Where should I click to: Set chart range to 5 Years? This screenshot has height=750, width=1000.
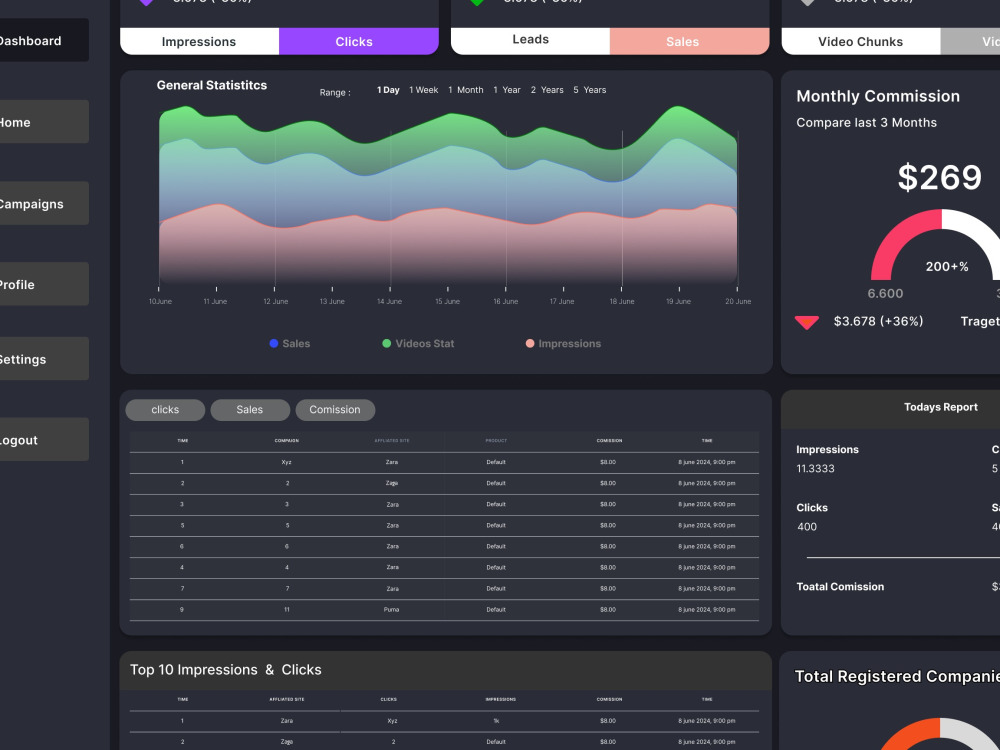click(x=589, y=90)
